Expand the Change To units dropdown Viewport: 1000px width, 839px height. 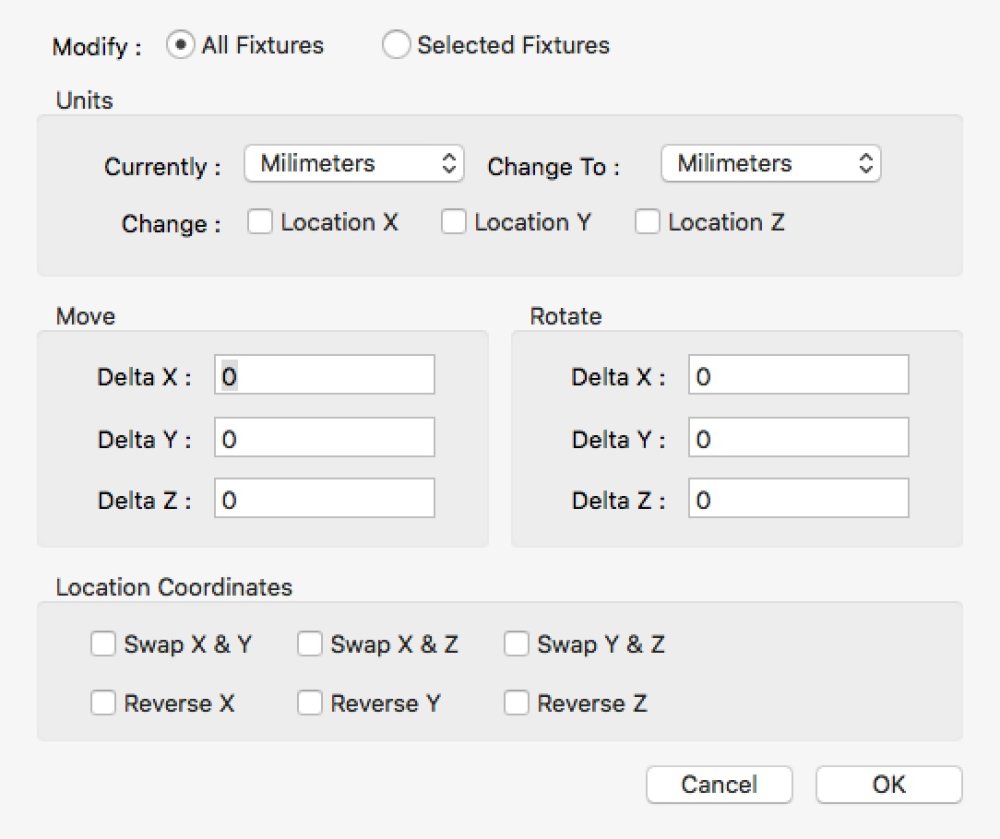(770, 164)
